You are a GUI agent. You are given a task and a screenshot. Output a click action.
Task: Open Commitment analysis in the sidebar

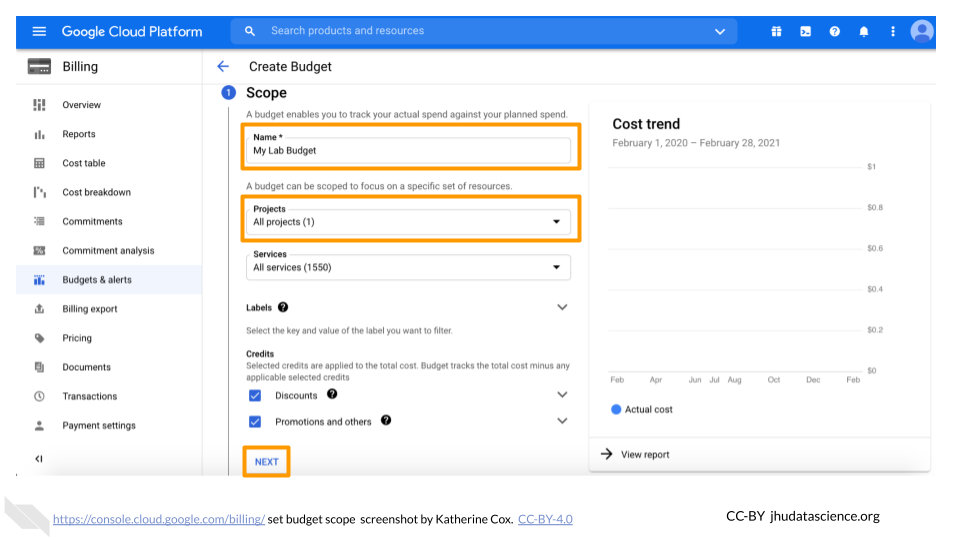[x=109, y=250]
